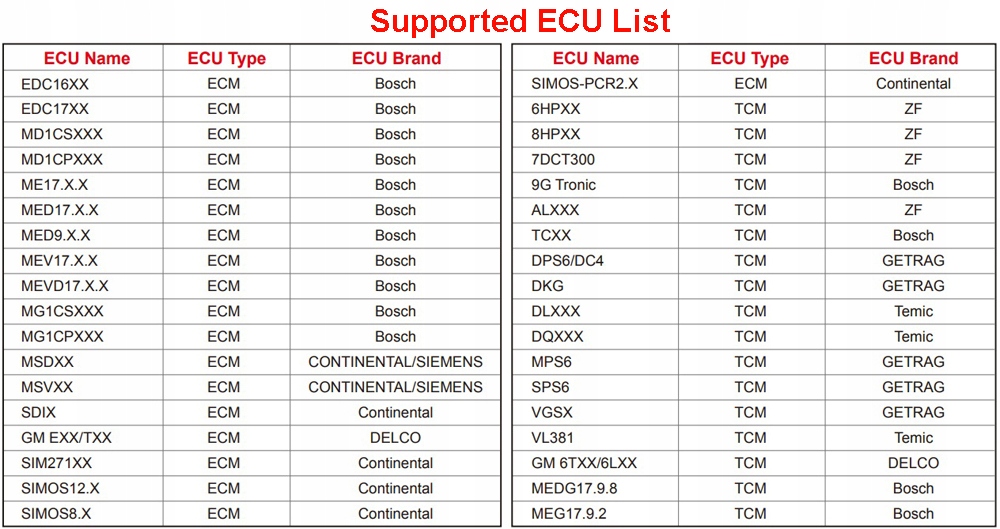
Task: Click the 8HPXX transmission entry
Action: [x=555, y=134]
